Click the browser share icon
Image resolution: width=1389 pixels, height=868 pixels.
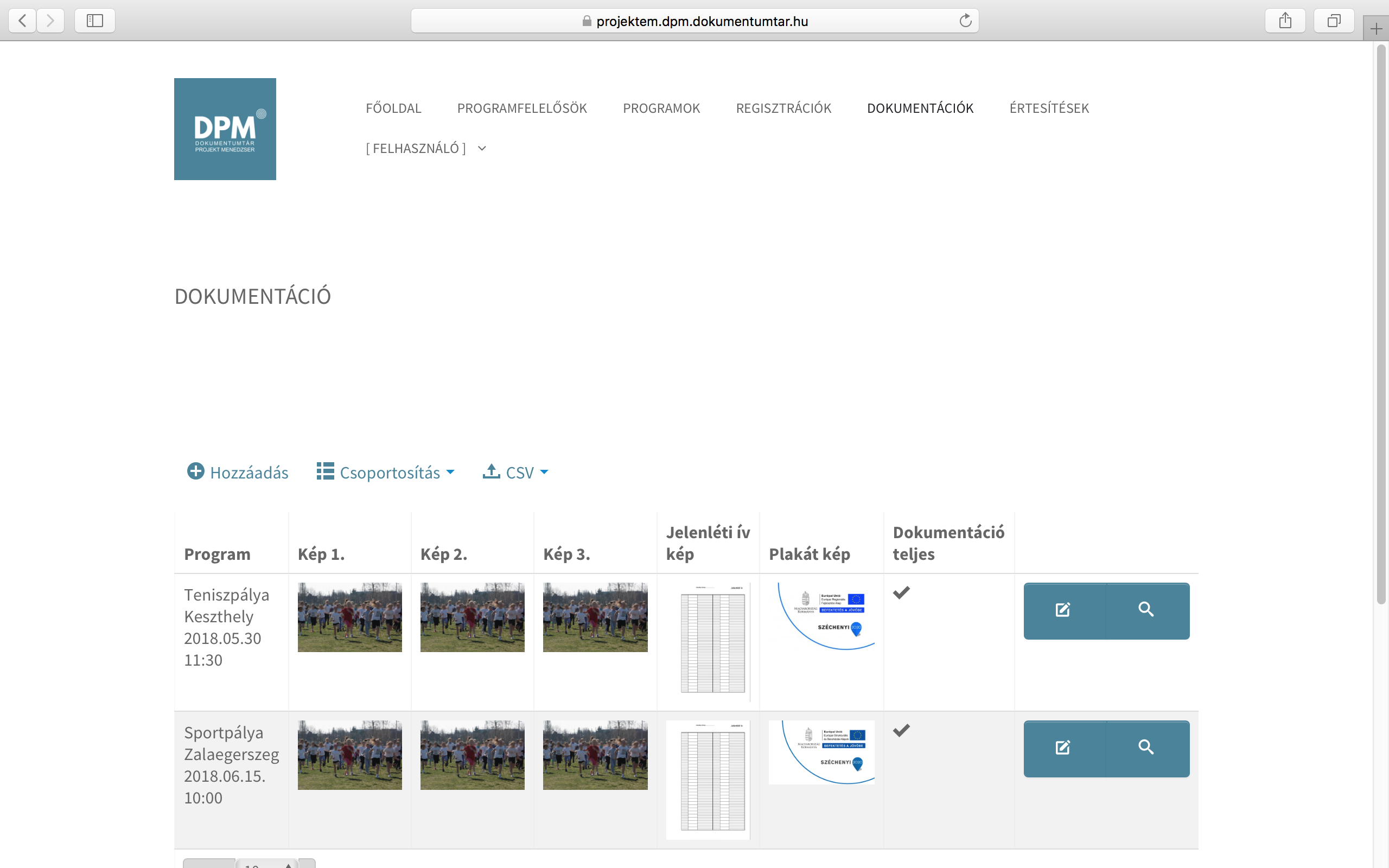coord(1285,21)
